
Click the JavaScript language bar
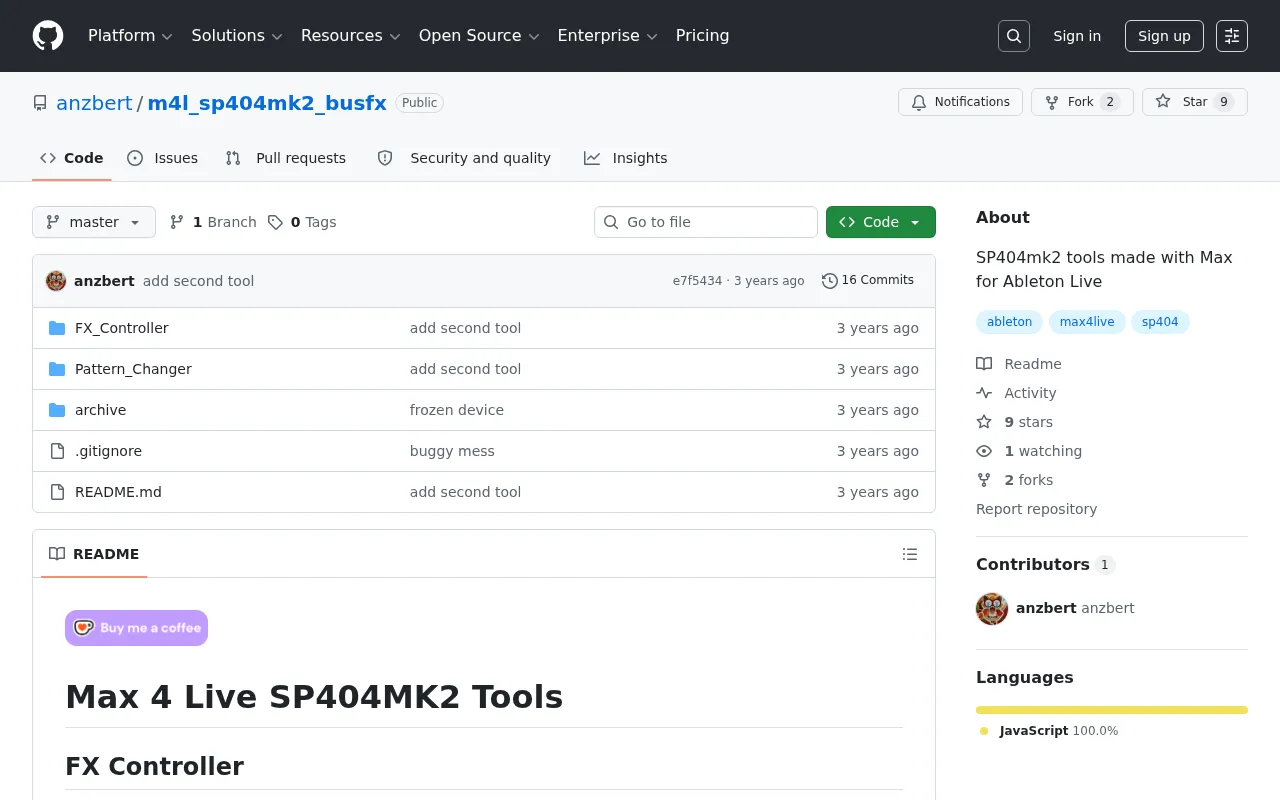tap(1112, 710)
